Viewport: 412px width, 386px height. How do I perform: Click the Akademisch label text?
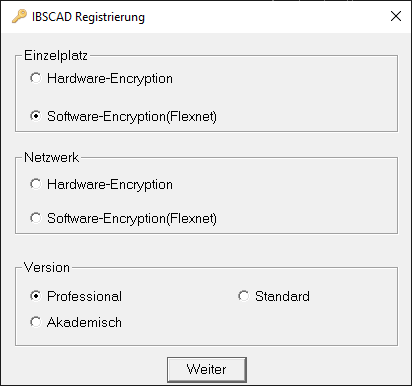coord(84,322)
